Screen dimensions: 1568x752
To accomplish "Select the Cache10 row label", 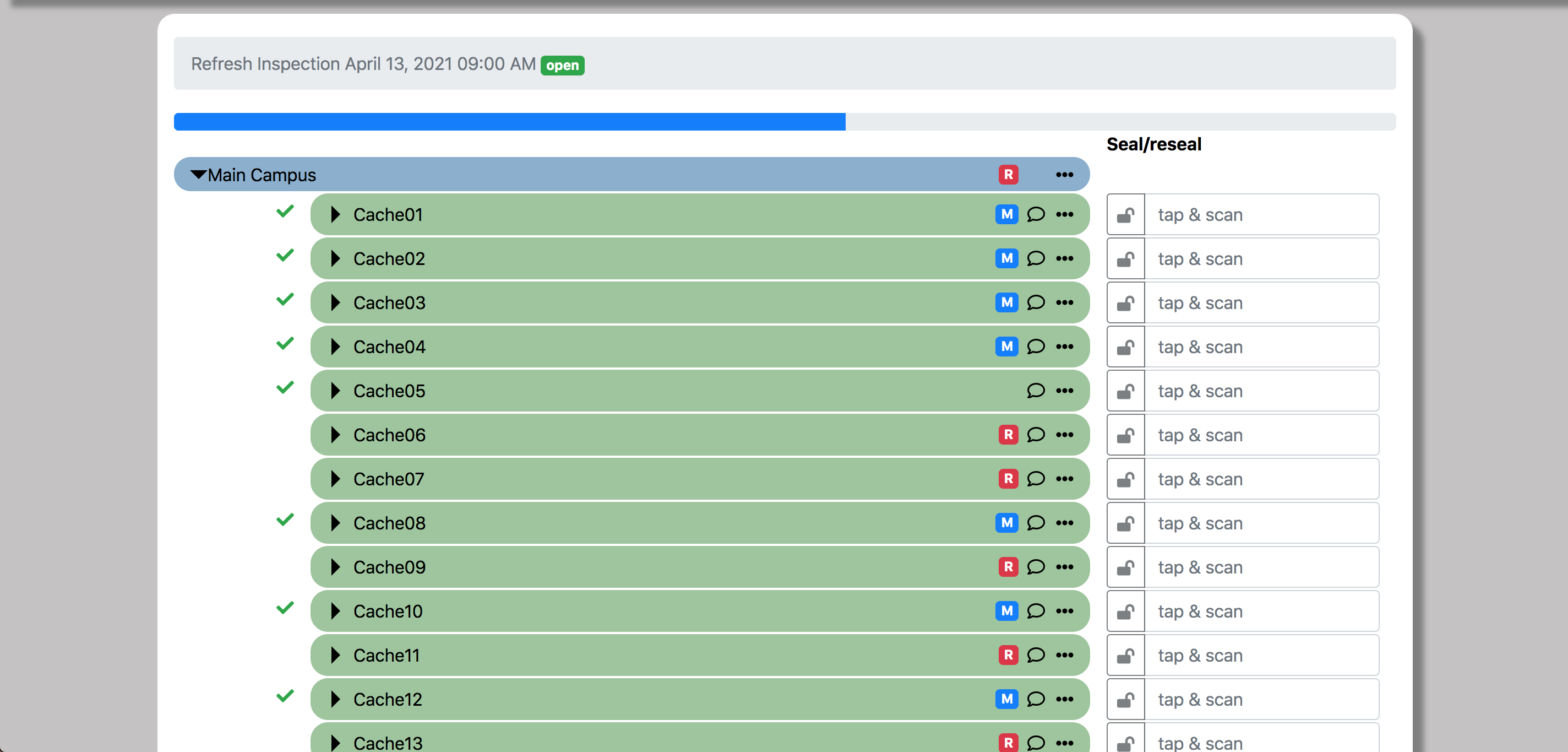I will [388, 612].
